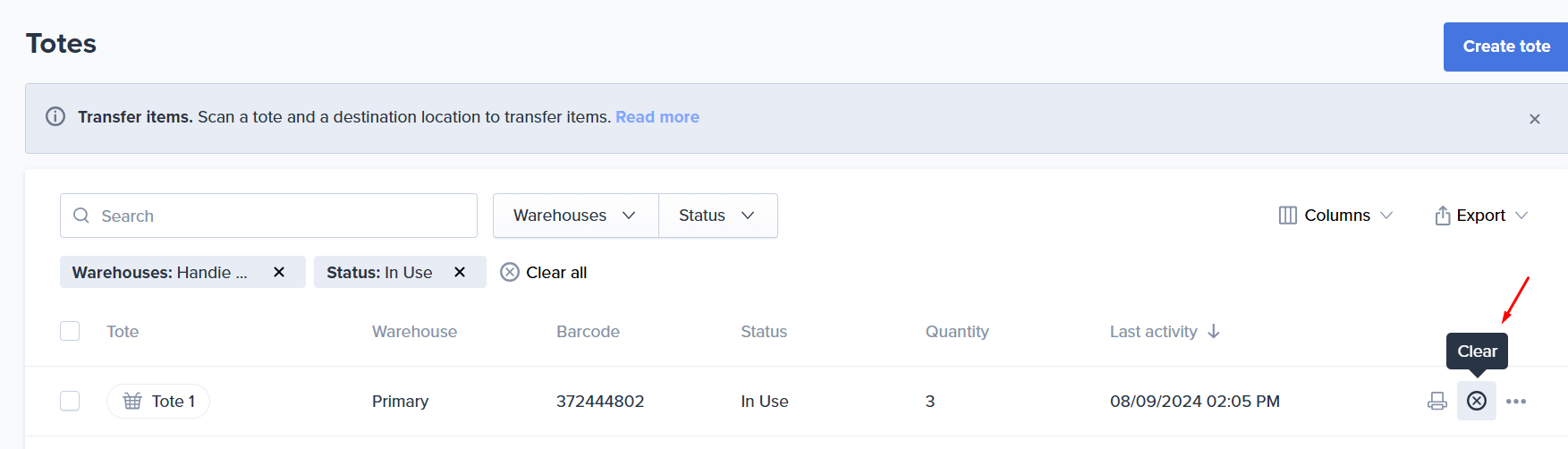Screen dimensions: 1568x449
Task: Click in the Search input field
Action: pyautogui.click(x=268, y=216)
